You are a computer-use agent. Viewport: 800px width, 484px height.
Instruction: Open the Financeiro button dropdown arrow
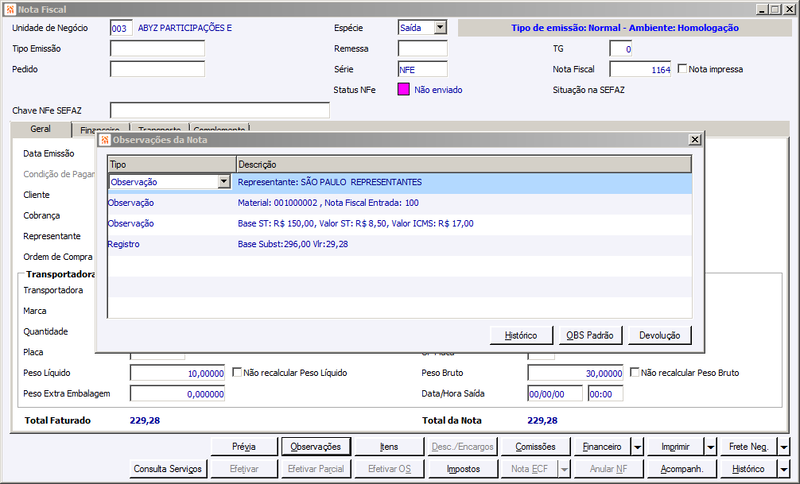pos(638,447)
